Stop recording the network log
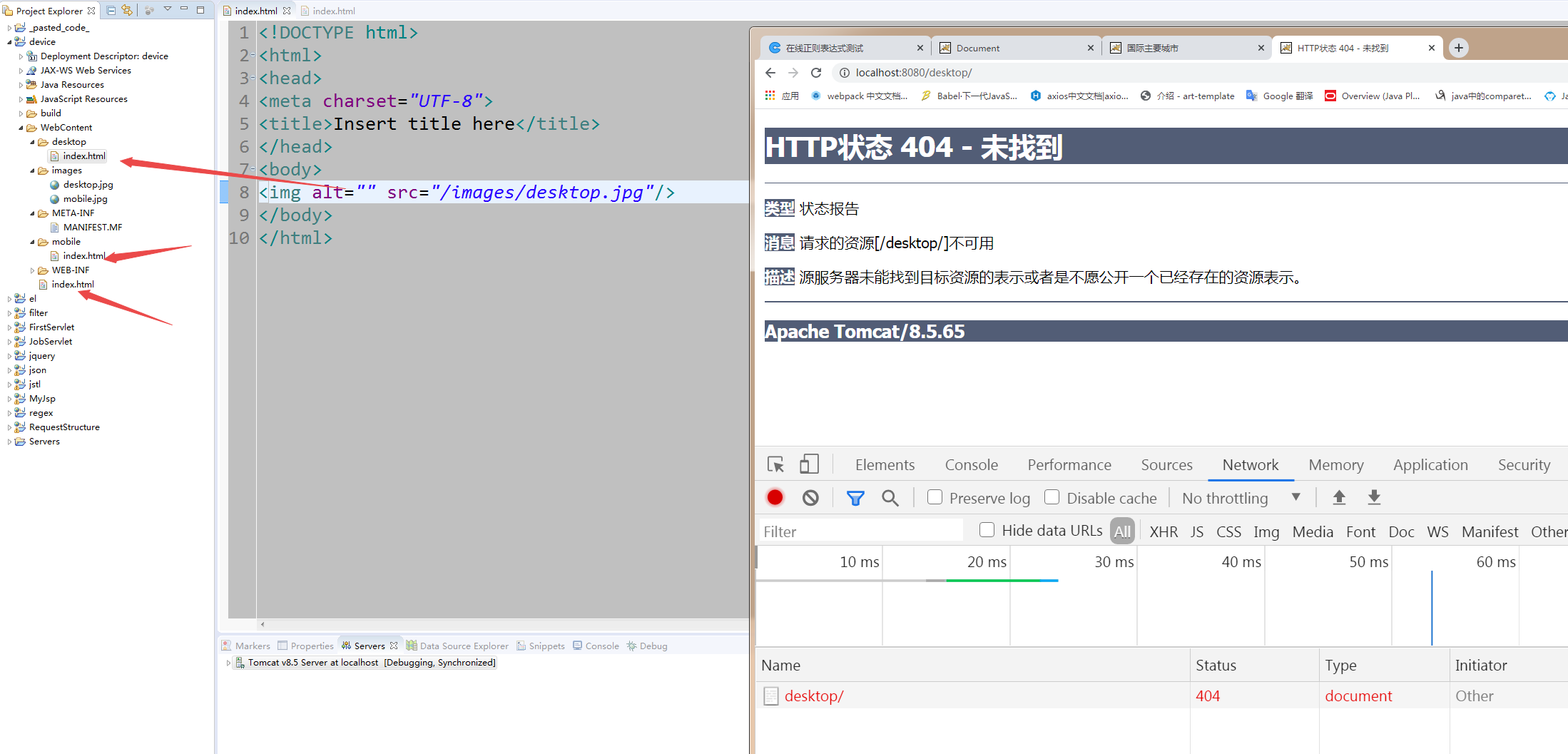This screenshot has height=754, width=1568. pyautogui.click(x=775, y=497)
